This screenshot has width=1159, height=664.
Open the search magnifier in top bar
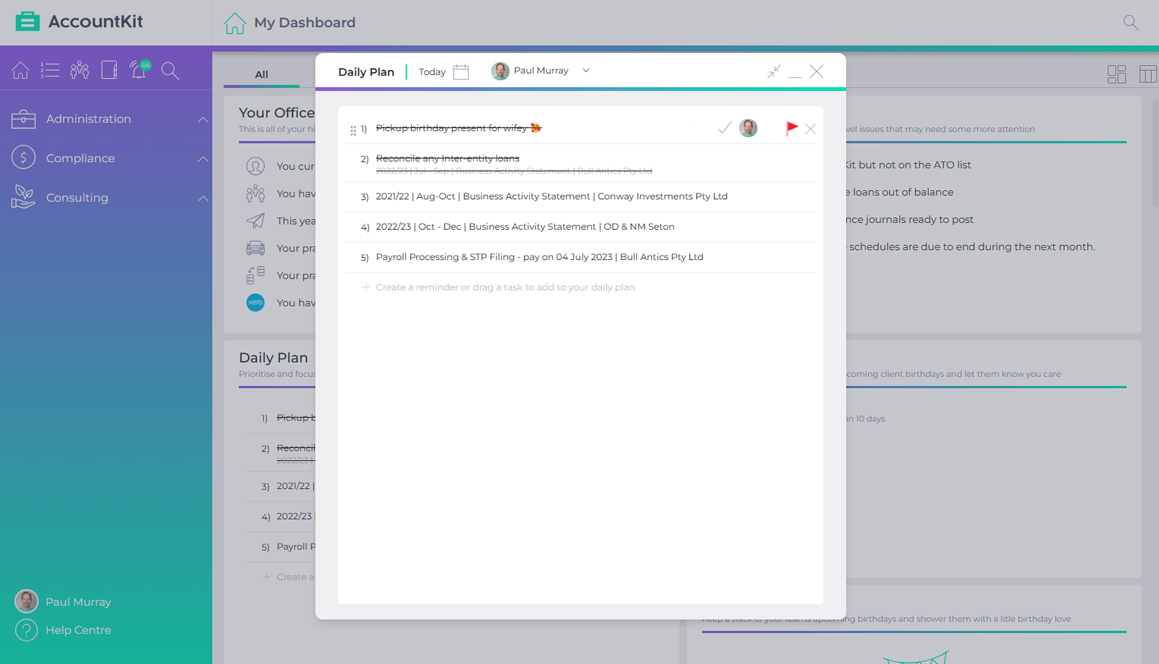(x=1130, y=22)
